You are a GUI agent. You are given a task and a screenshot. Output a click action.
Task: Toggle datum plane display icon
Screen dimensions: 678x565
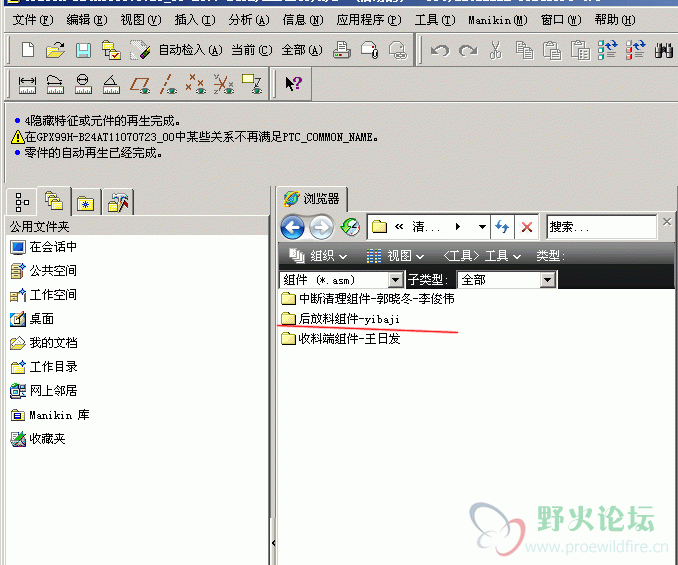point(140,84)
